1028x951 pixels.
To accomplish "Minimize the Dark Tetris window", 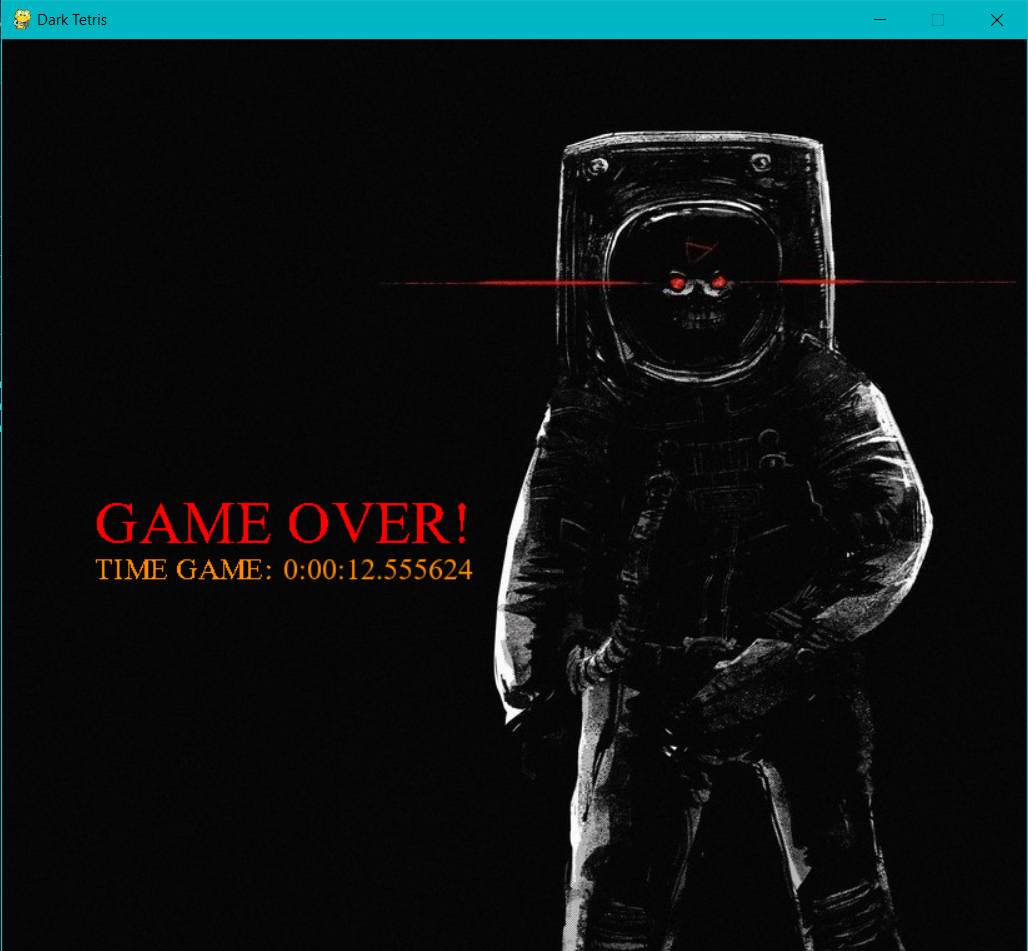I will [880, 20].
